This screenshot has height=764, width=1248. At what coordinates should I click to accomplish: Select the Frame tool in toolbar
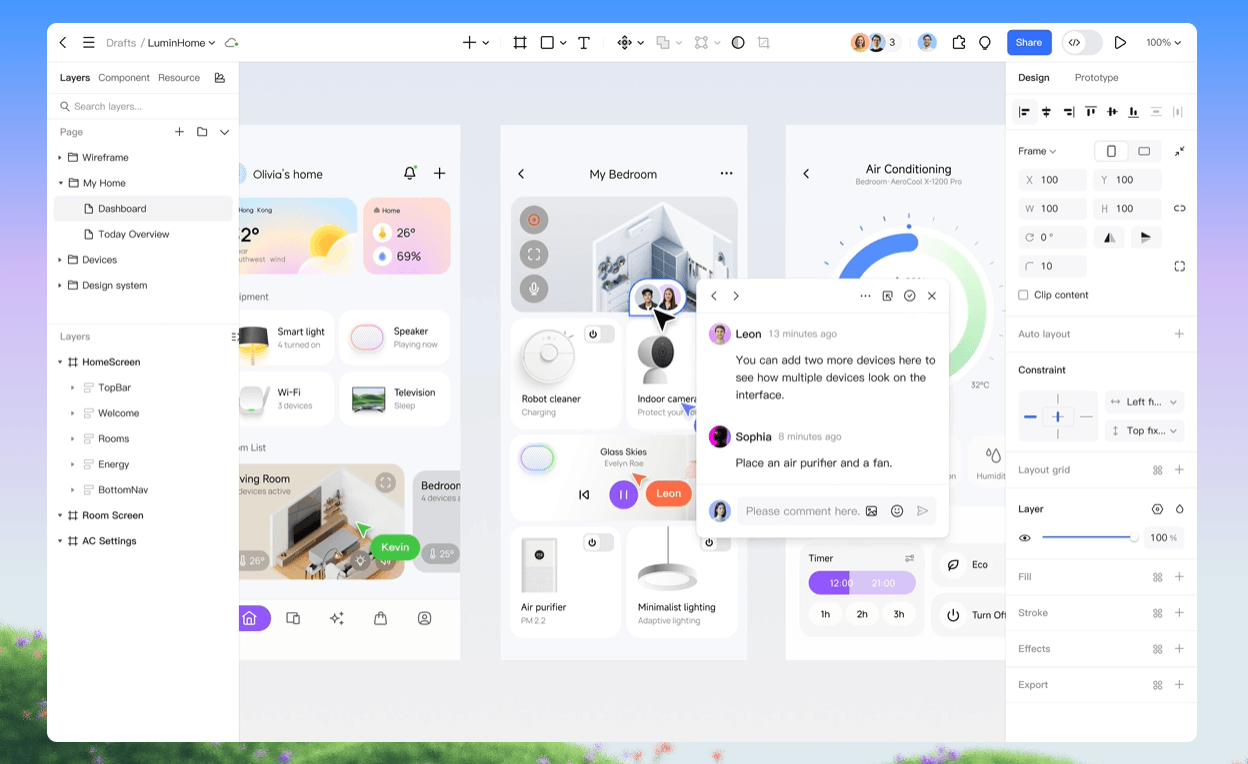pos(520,43)
